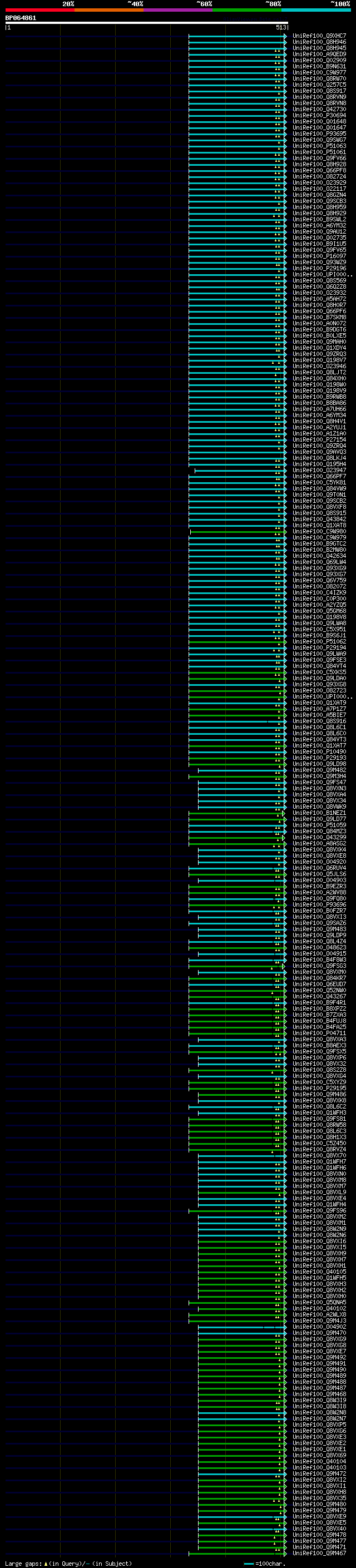Viewport: 356px width, 1568px height.
Task: Click the orange ~40% identity legend segment
Action: [109, 10]
